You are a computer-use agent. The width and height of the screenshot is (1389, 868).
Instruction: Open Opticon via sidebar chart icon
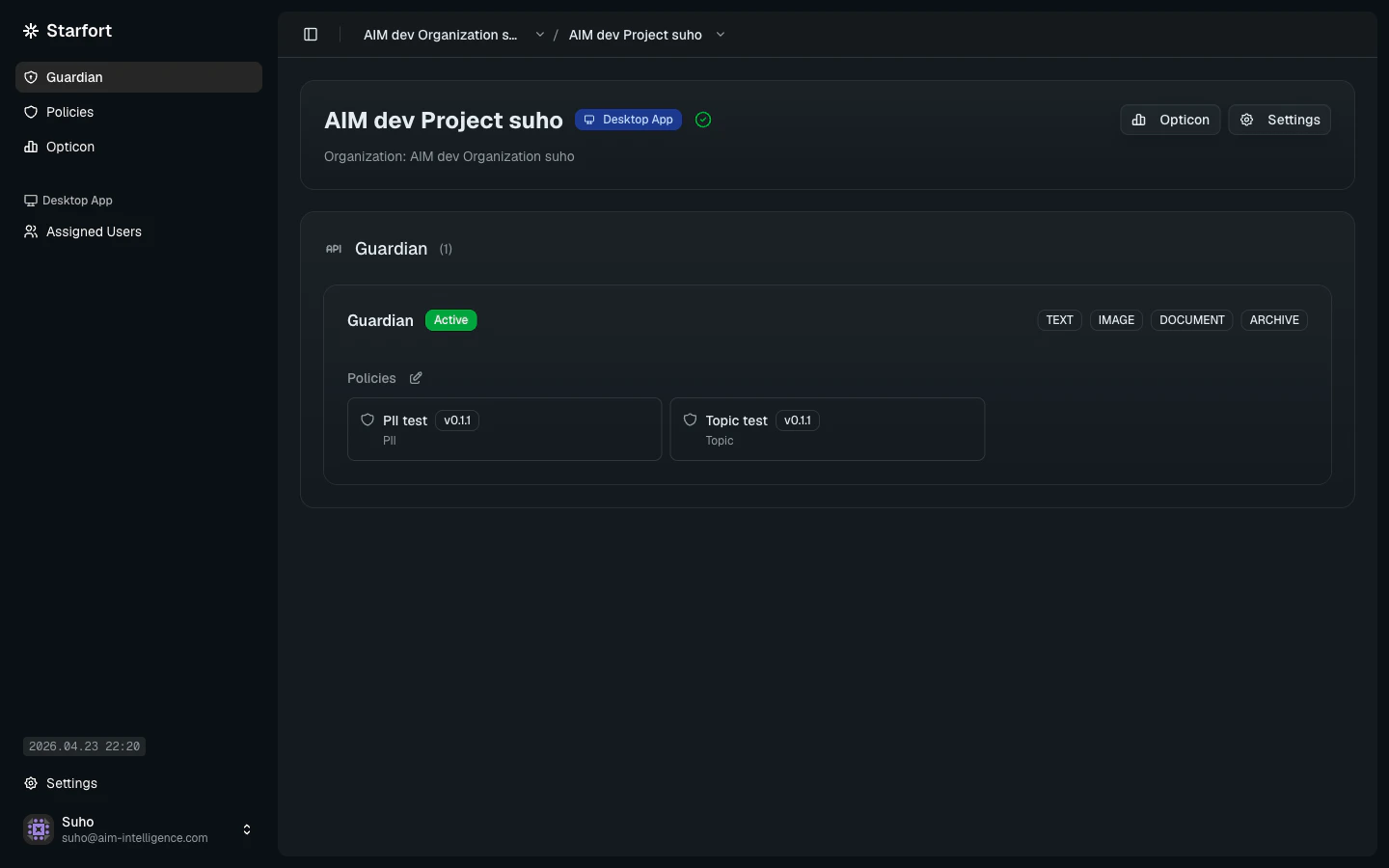29,147
